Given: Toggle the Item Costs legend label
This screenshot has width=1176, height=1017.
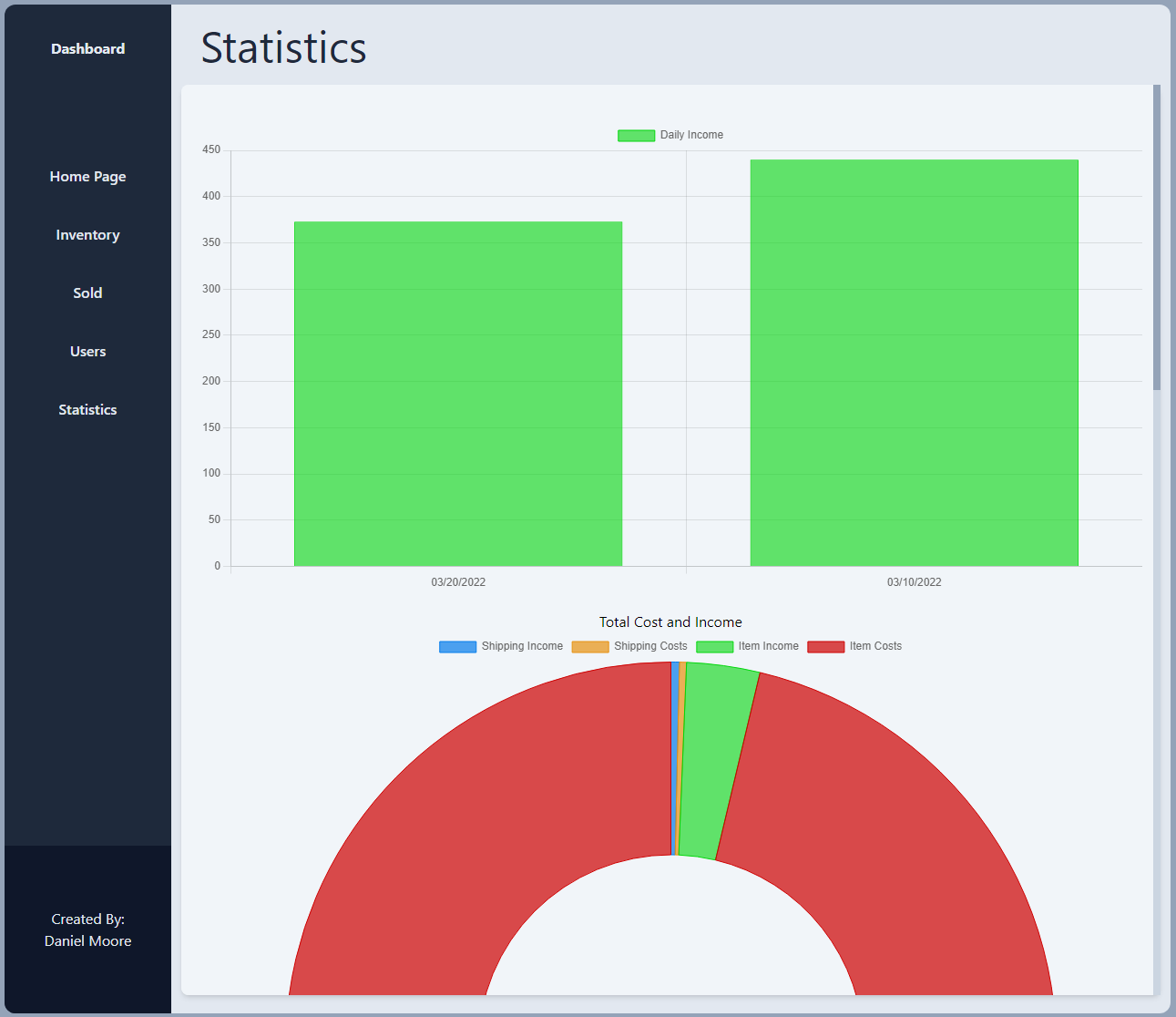Looking at the screenshot, I should [x=874, y=646].
